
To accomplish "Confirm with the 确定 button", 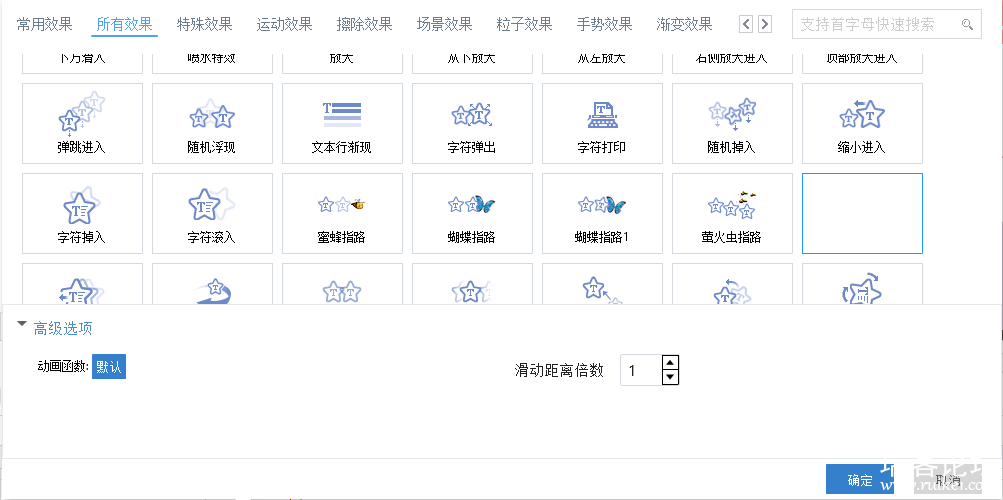I will coord(860,481).
